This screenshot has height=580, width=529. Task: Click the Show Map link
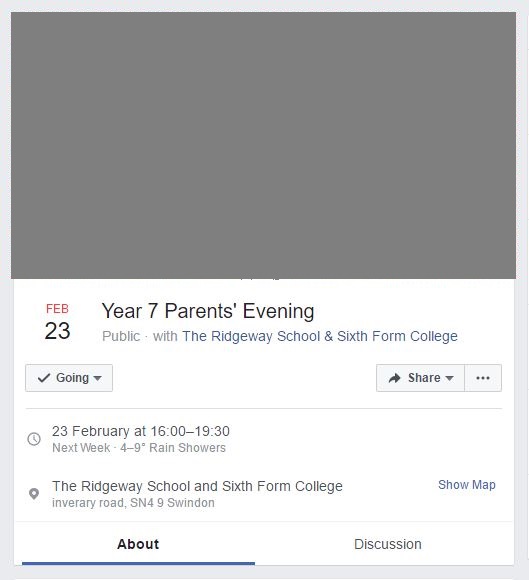tap(467, 485)
